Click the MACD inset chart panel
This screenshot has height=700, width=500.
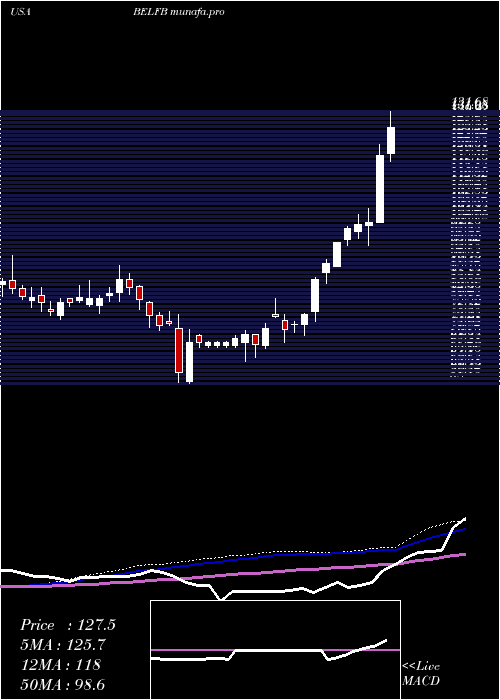click(x=275, y=650)
